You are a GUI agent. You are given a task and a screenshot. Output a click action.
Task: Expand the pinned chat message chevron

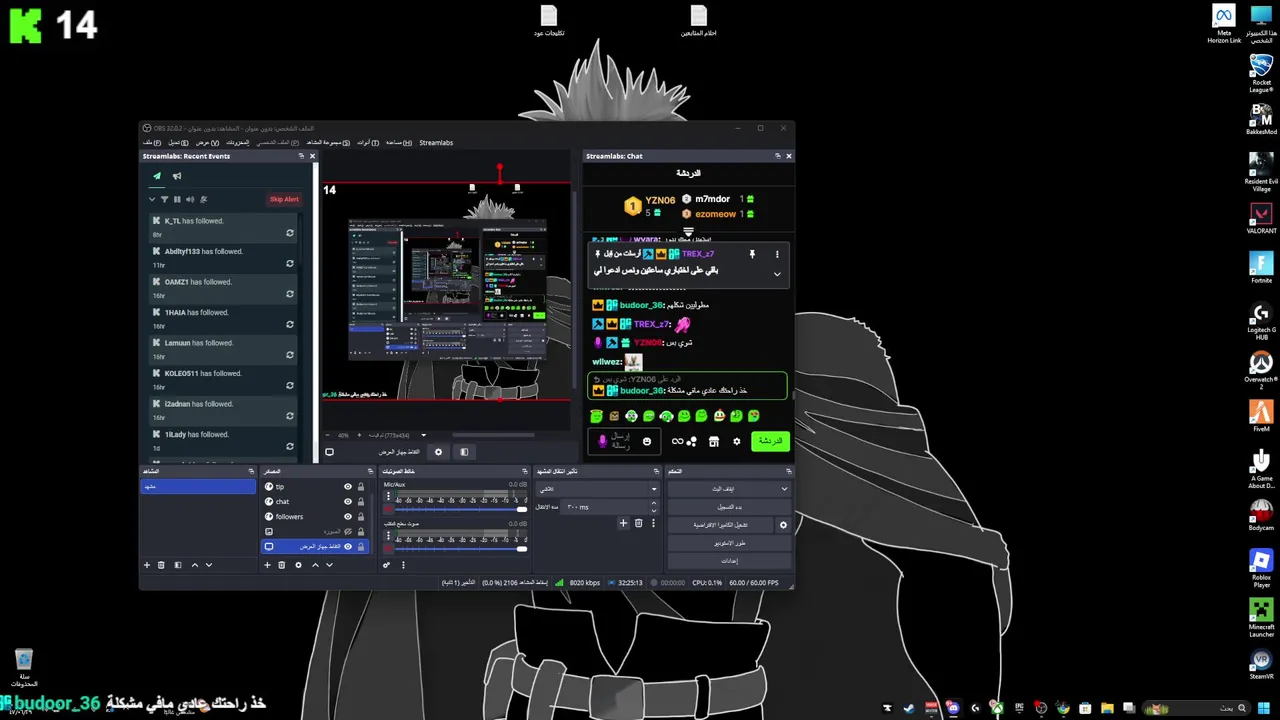(777, 274)
